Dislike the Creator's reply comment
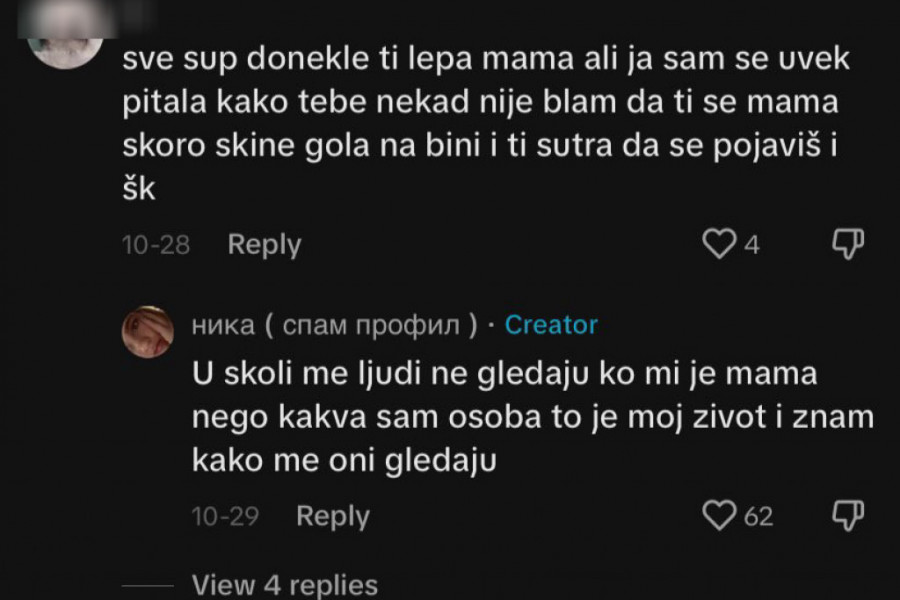900x600 pixels. click(x=847, y=515)
